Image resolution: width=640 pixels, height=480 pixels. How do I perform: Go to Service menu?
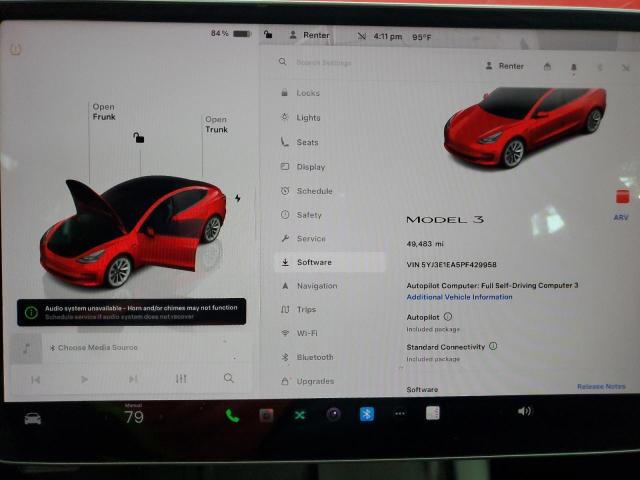pos(303,238)
